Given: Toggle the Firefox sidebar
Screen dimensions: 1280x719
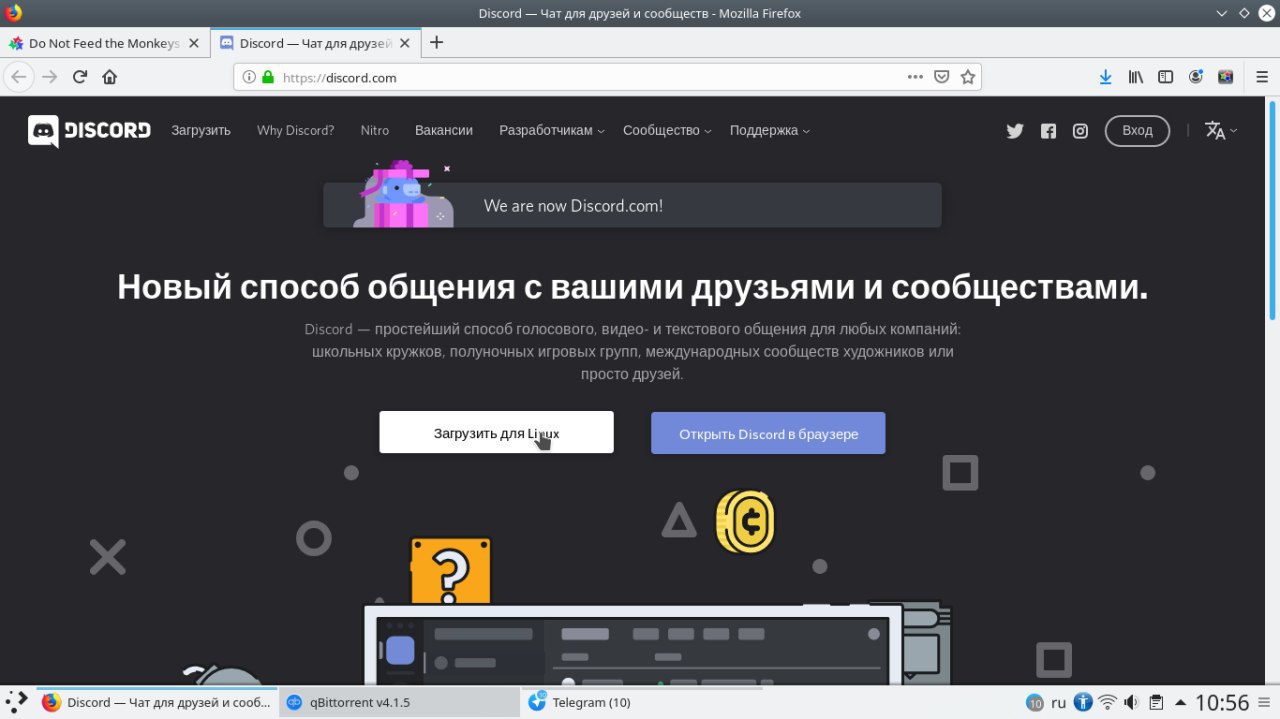Looking at the screenshot, I should coord(1166,77).
